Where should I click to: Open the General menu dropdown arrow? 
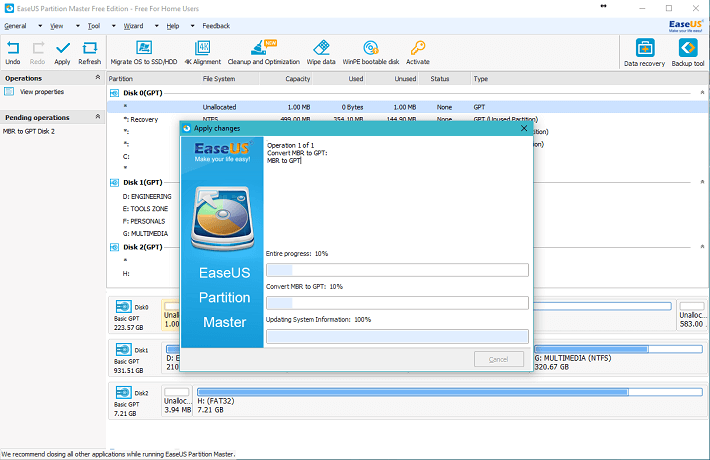point(40,26)
